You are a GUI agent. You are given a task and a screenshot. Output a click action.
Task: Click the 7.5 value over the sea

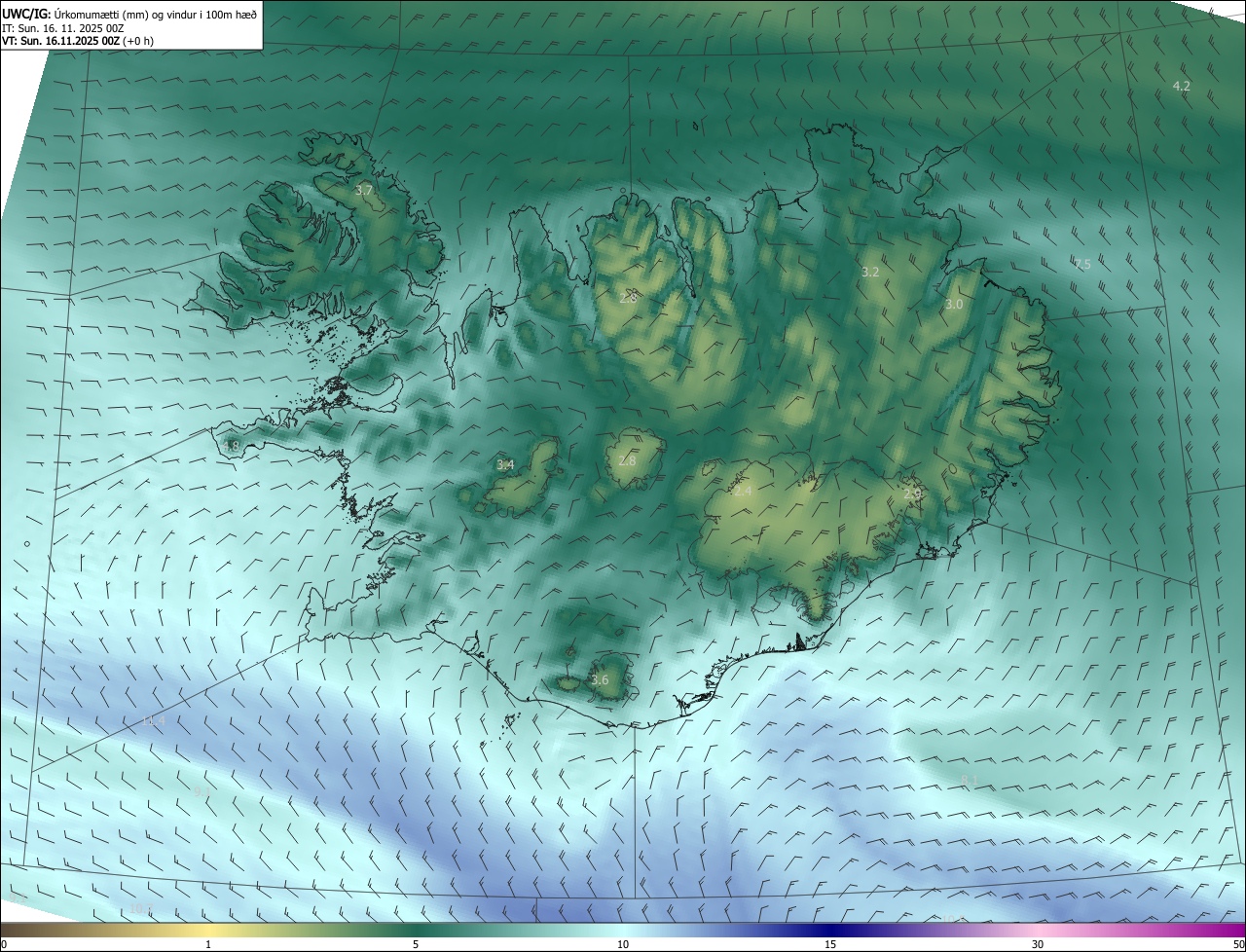click(x=1081, y=264)
